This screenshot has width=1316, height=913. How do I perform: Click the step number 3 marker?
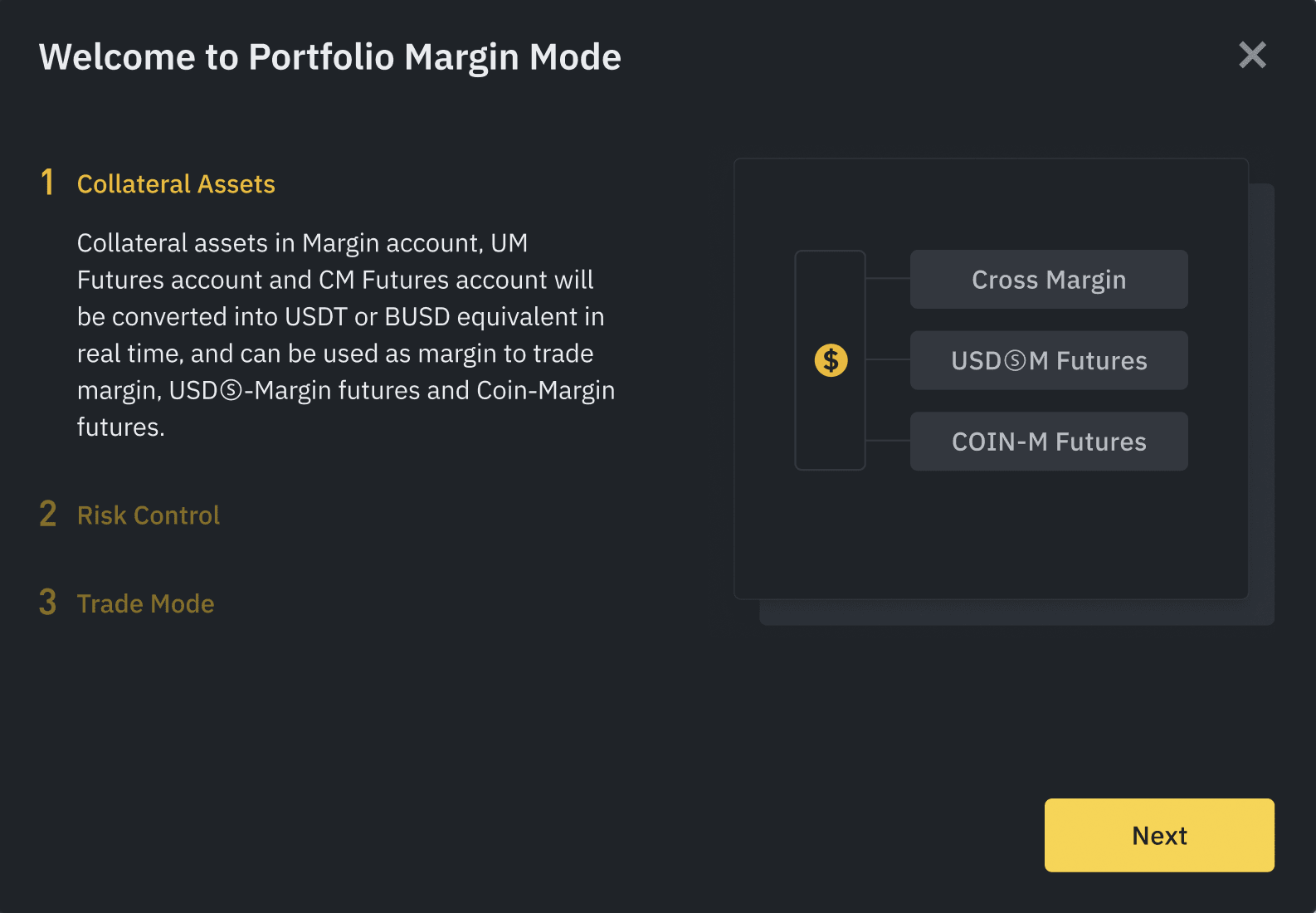[48, 603]
